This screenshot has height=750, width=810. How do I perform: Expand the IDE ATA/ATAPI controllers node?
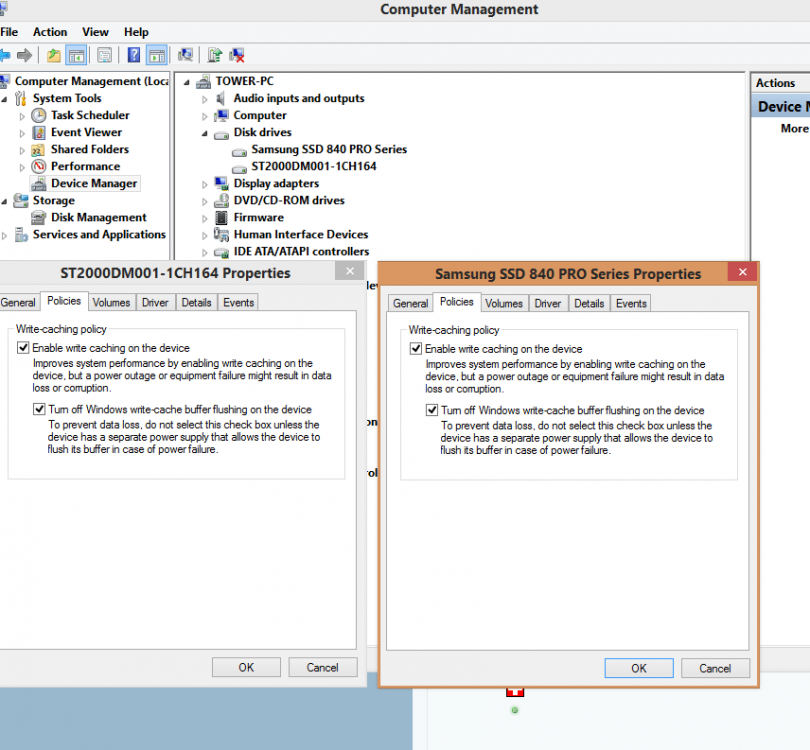tap(205, 253)
